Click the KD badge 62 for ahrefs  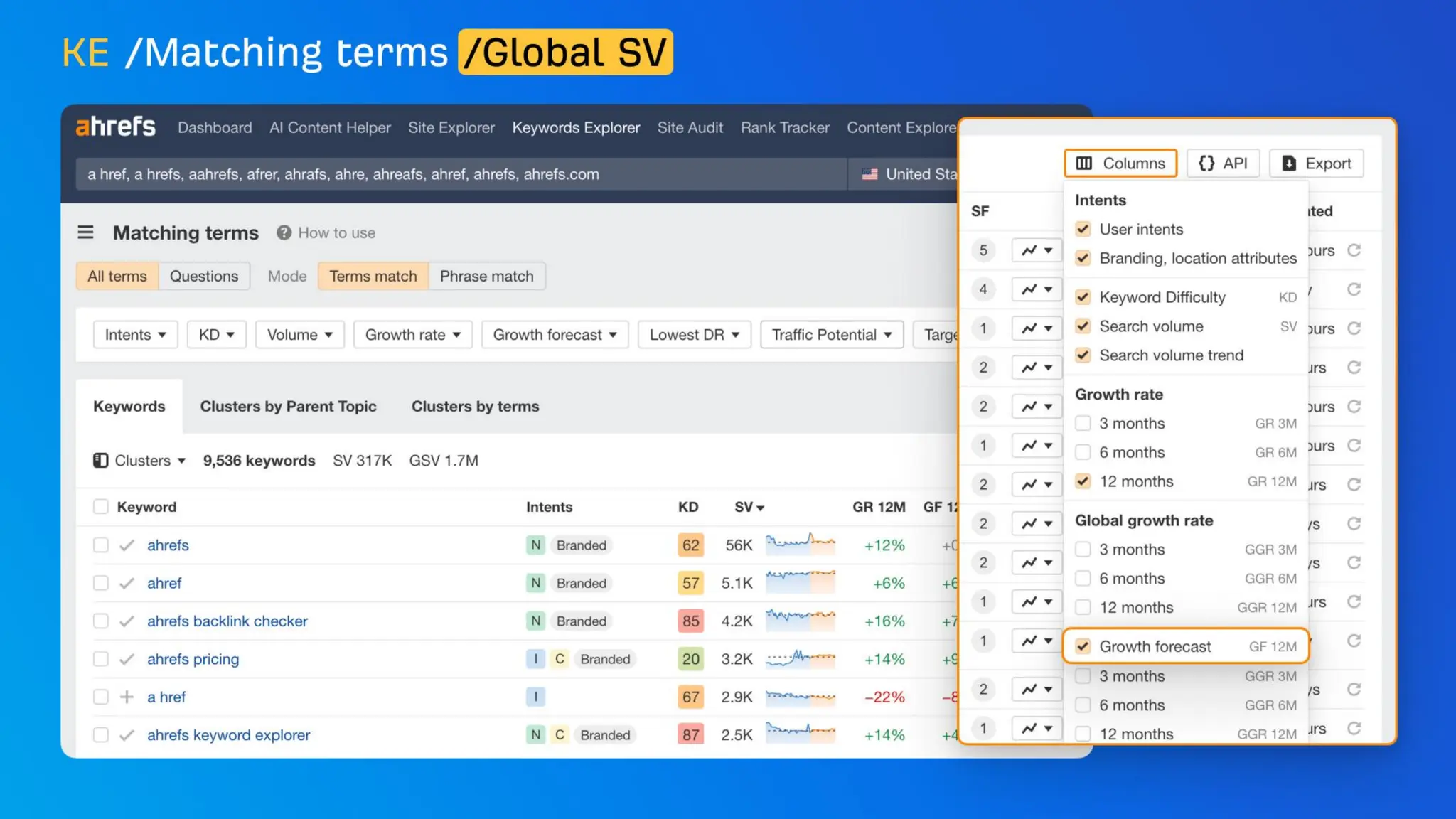point(690,545)
